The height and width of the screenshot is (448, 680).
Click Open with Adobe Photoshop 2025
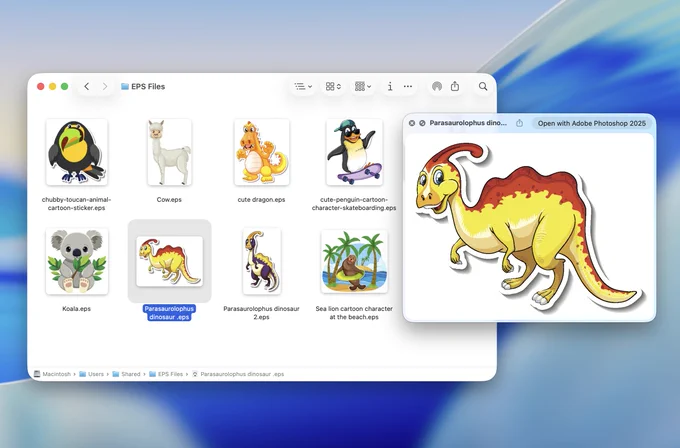click(592, 123)
